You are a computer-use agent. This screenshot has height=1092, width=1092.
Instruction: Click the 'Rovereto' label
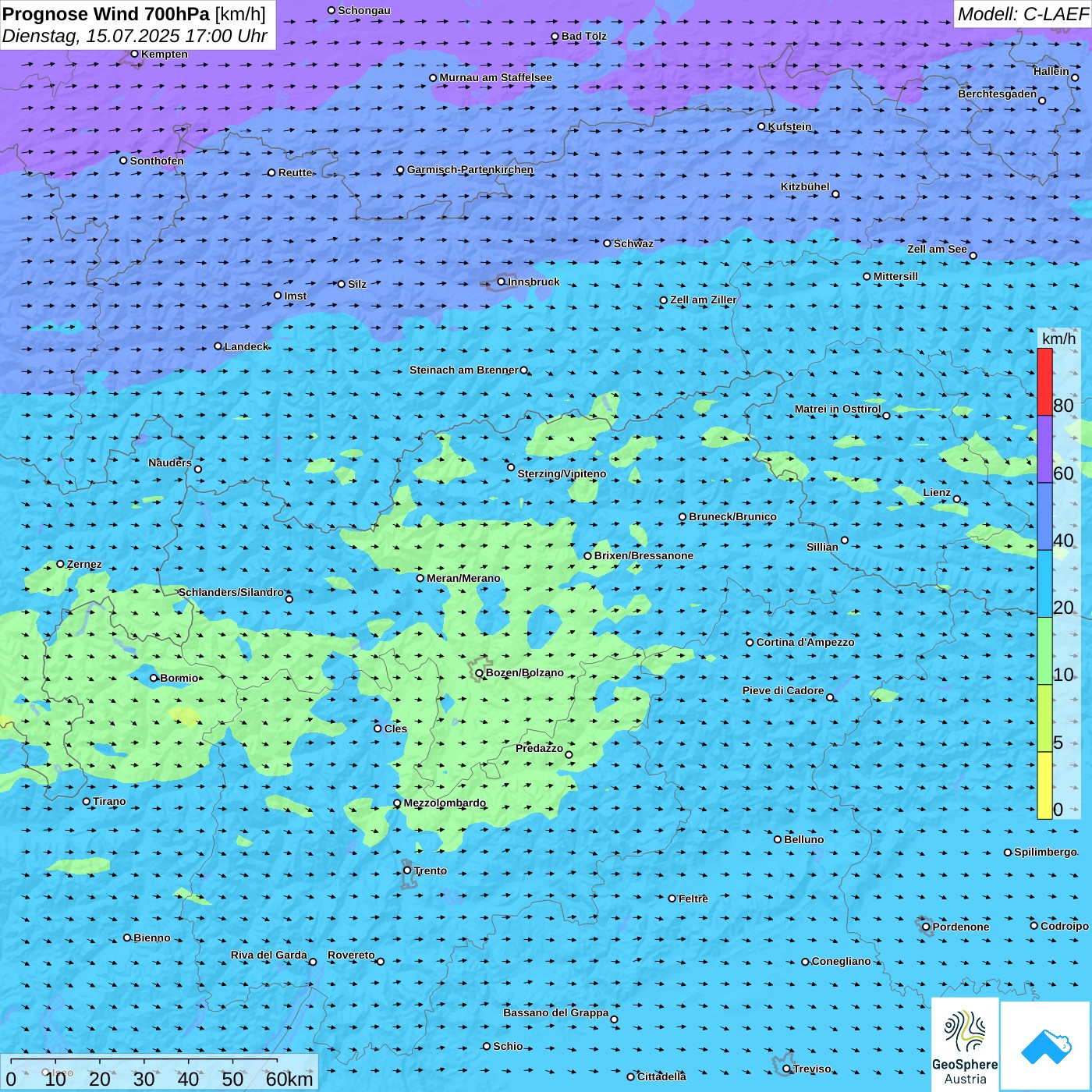pos(351,955)
